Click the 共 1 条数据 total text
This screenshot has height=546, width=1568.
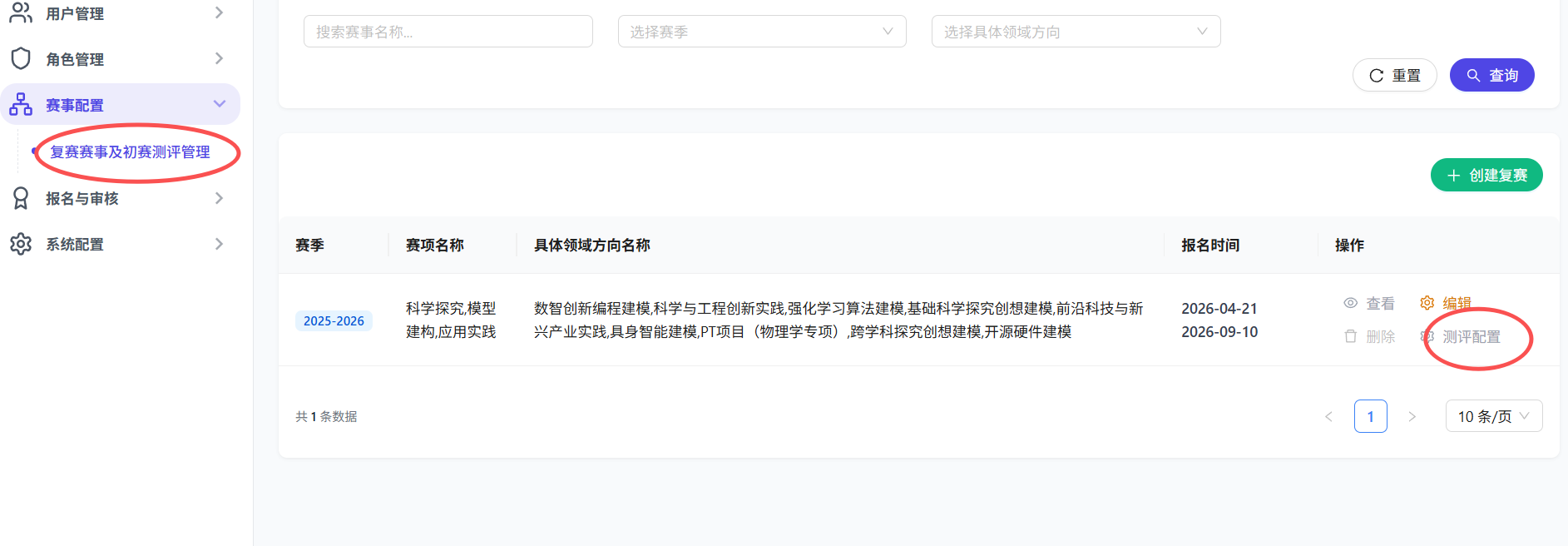click(x=326, y=416)
